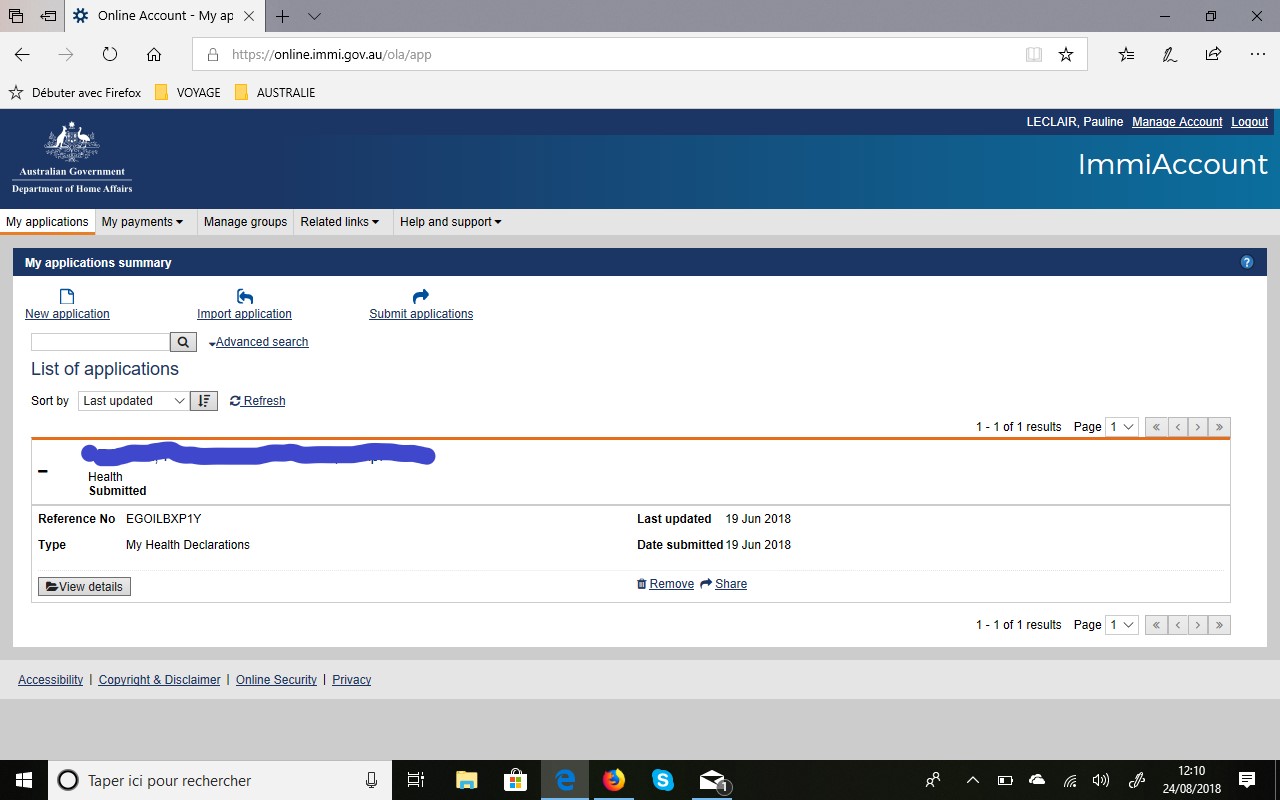1280x800 pixels.
Task: Click the New application document icon
Action: (x=67, y=296)
